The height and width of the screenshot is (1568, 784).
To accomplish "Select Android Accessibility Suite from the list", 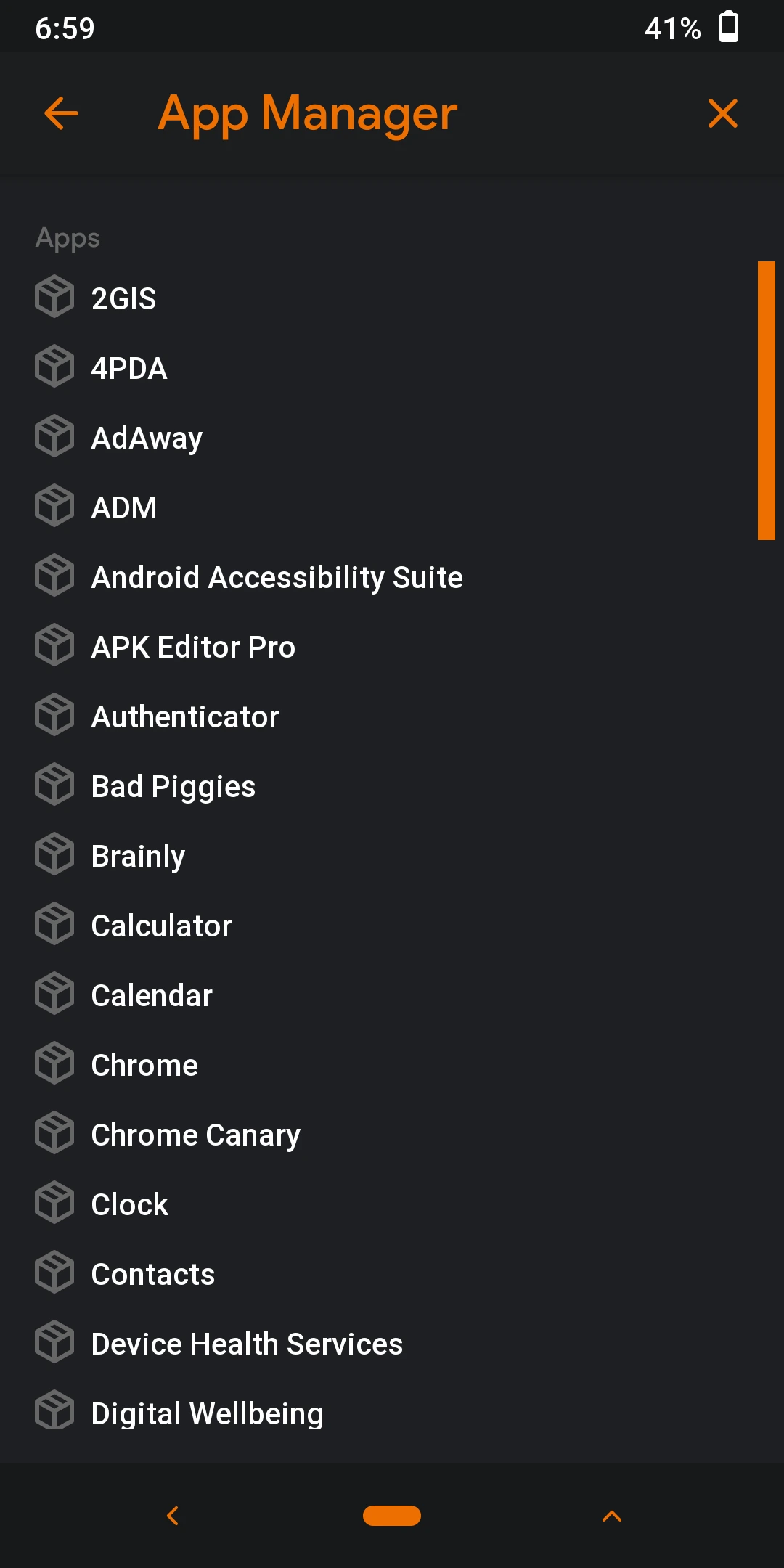I will [x=277, y=576].
